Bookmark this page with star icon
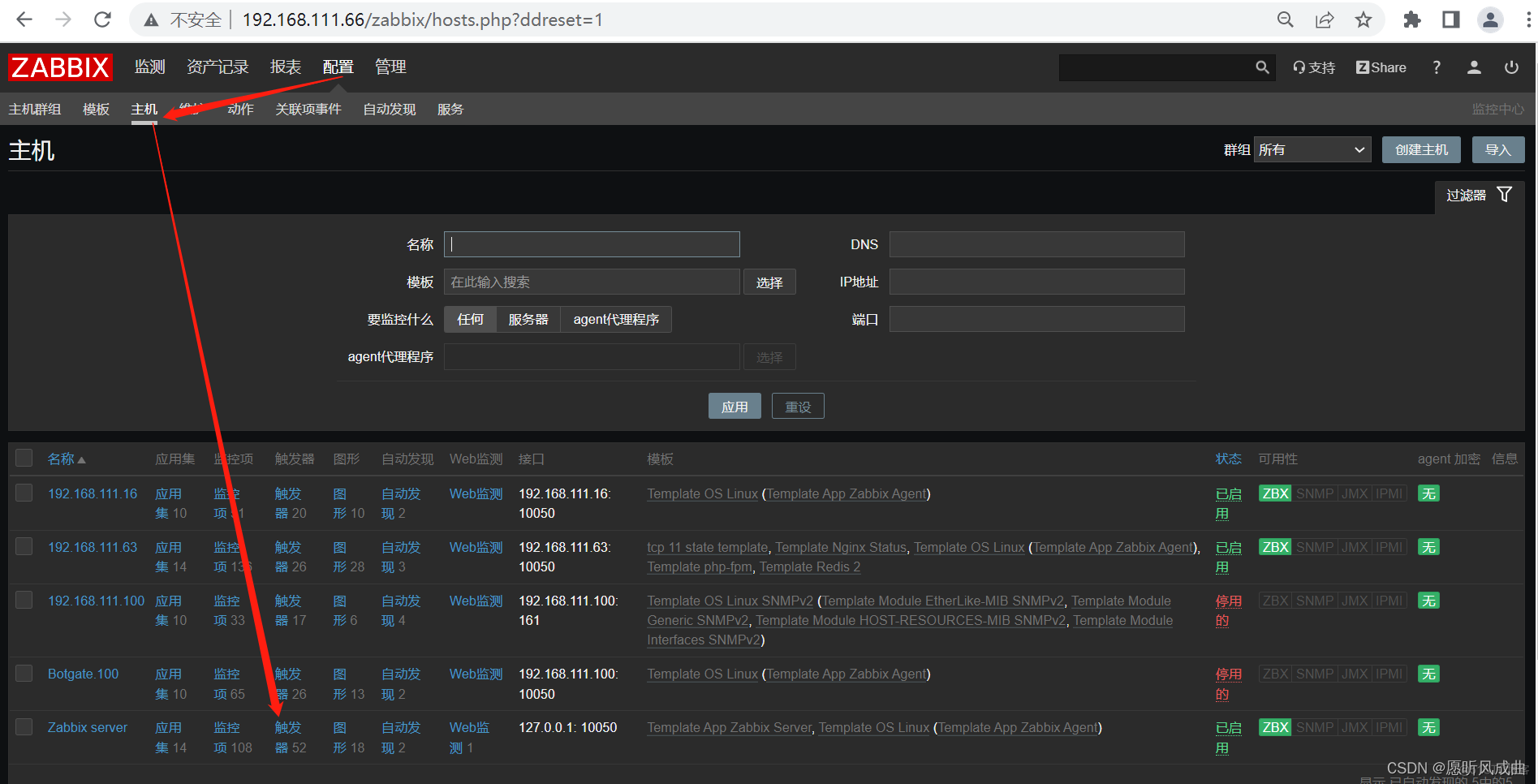This screenshot has width=1538, height=784. 1364,19
